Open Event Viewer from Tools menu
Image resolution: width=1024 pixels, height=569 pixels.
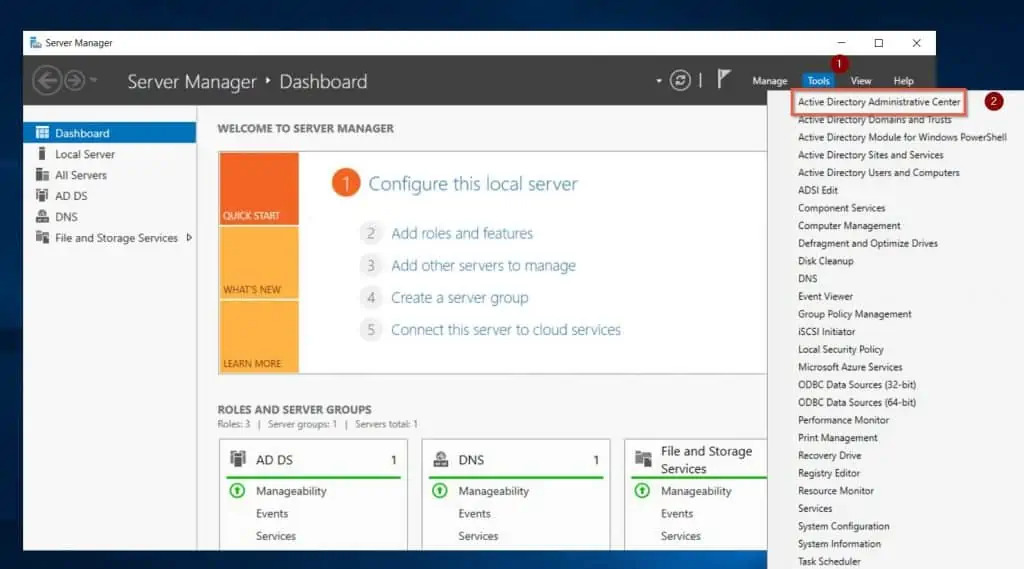click(825, 296)
